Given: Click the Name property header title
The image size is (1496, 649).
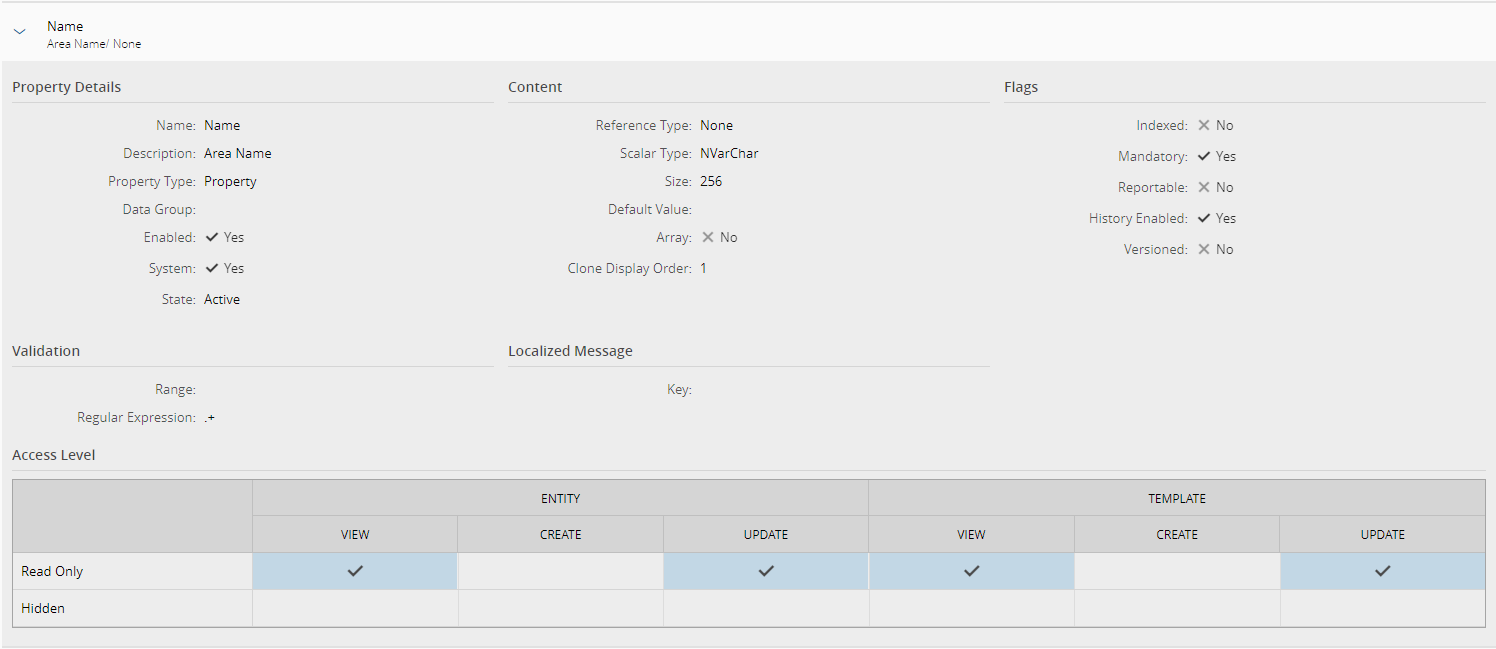Looking at the screenshot, I should point(65,26).
